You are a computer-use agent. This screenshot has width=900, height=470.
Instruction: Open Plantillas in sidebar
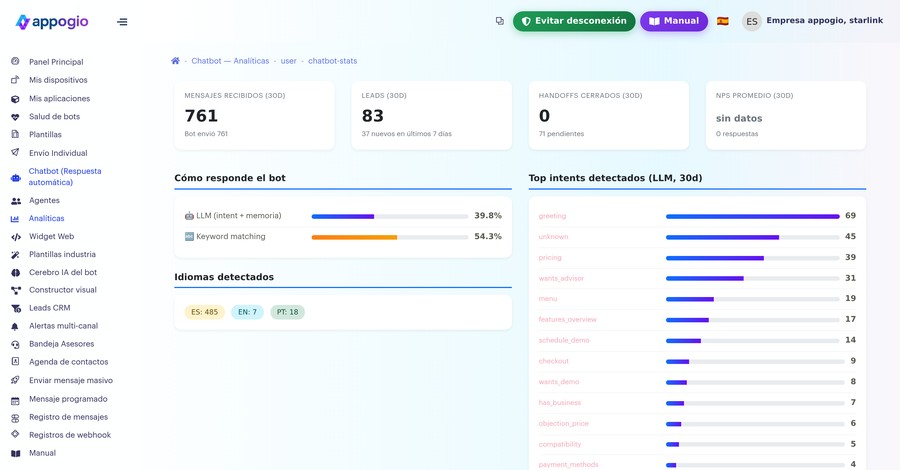coord(45,134)
